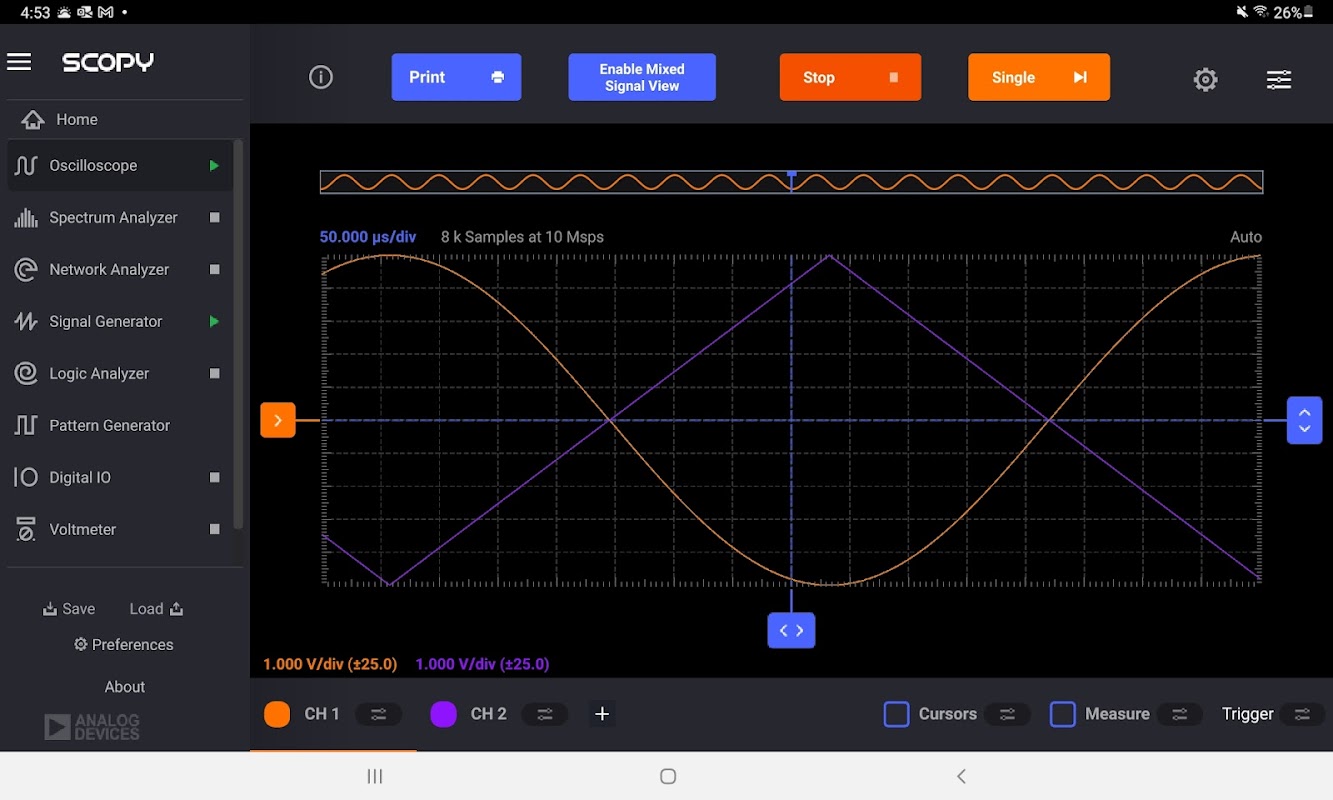Tap the Android recent apps icon
This screenshot has height=800, width=1333.
tap(375, 776)
